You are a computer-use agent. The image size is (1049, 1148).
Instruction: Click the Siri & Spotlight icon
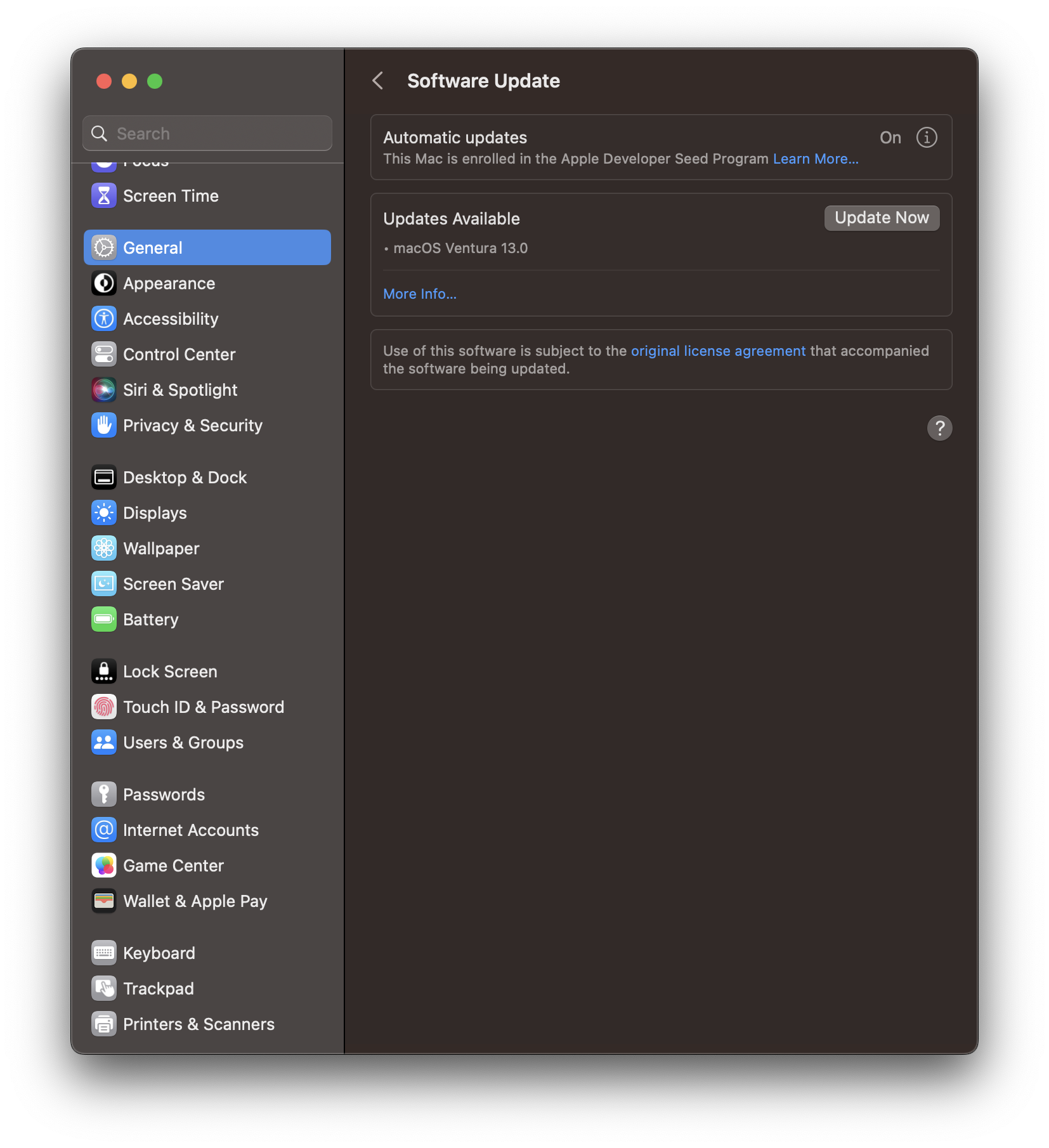[104, 390]
